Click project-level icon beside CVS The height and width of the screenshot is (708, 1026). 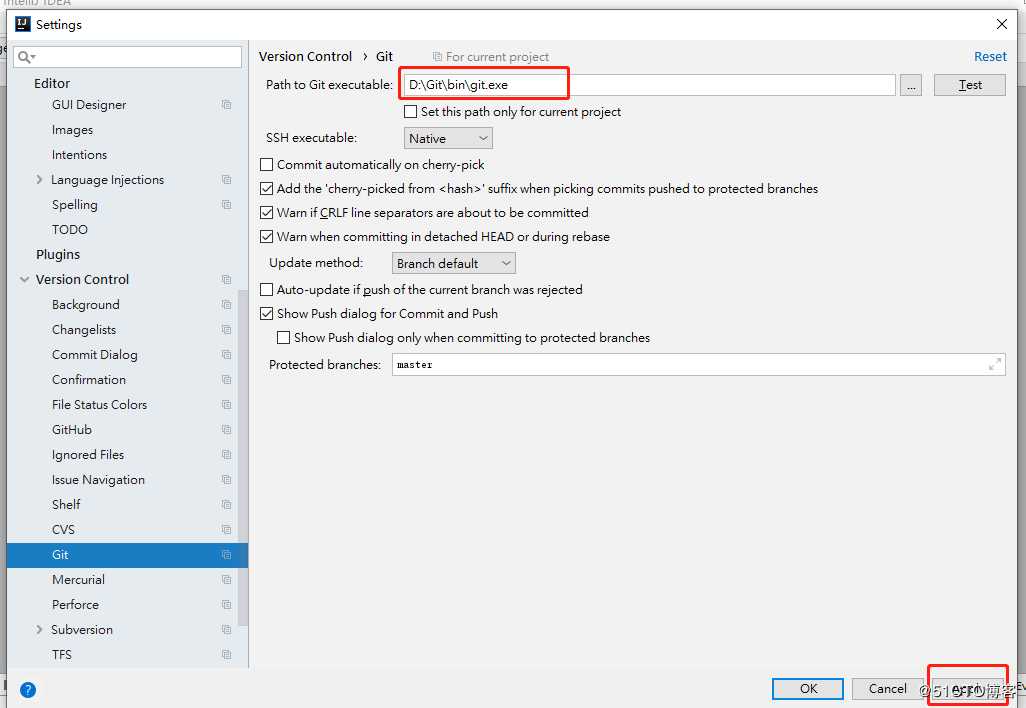click(226, 529)
